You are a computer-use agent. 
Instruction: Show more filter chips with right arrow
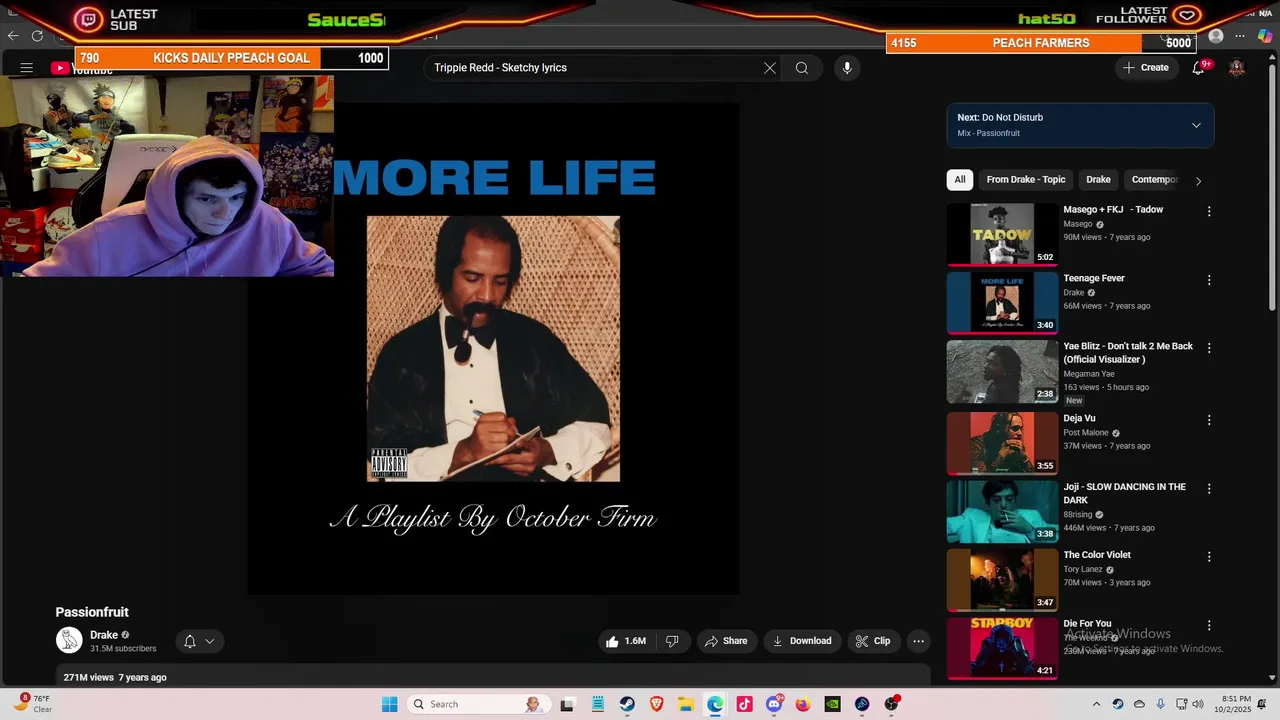point(1198,181)
